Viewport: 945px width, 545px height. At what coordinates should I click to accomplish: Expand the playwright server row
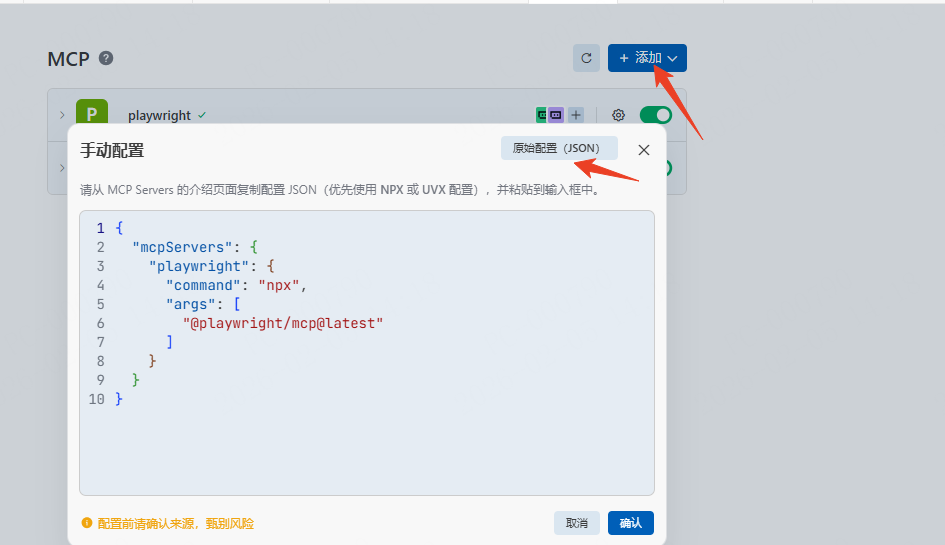tap(62, 115)
